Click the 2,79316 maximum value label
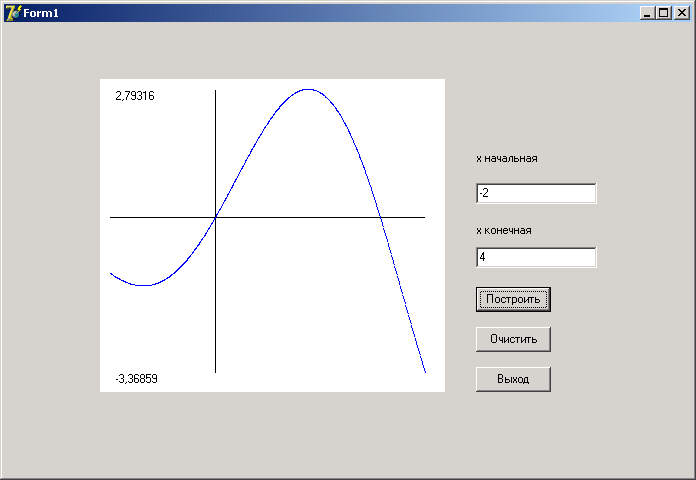 (135, 95)
